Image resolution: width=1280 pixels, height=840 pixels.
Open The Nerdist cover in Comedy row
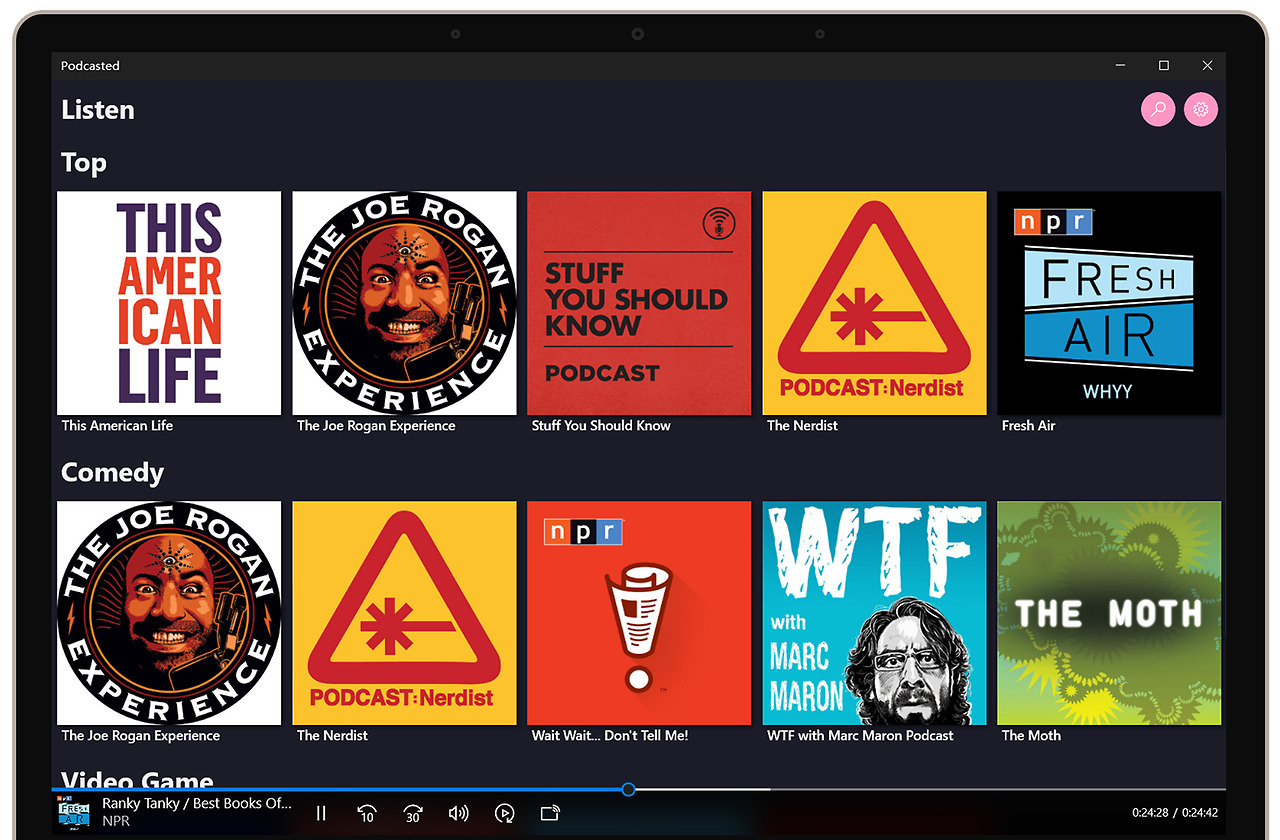pyautogui.click(x=404, y=613)
